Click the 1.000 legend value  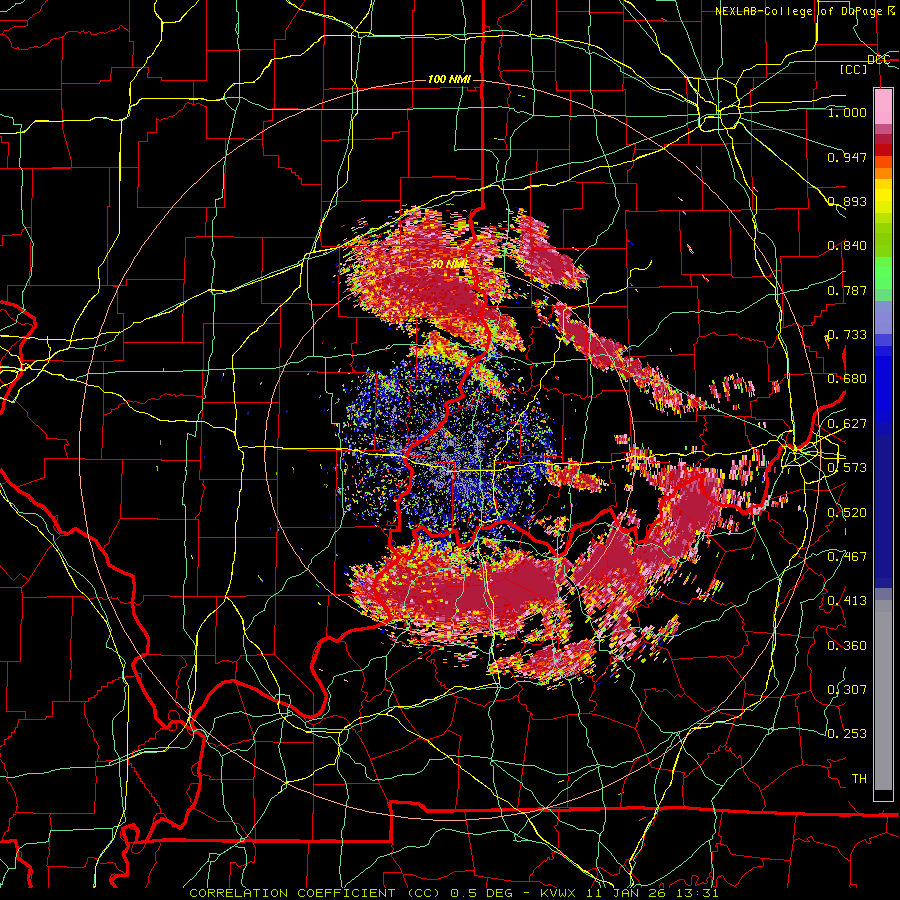(847, 112)
